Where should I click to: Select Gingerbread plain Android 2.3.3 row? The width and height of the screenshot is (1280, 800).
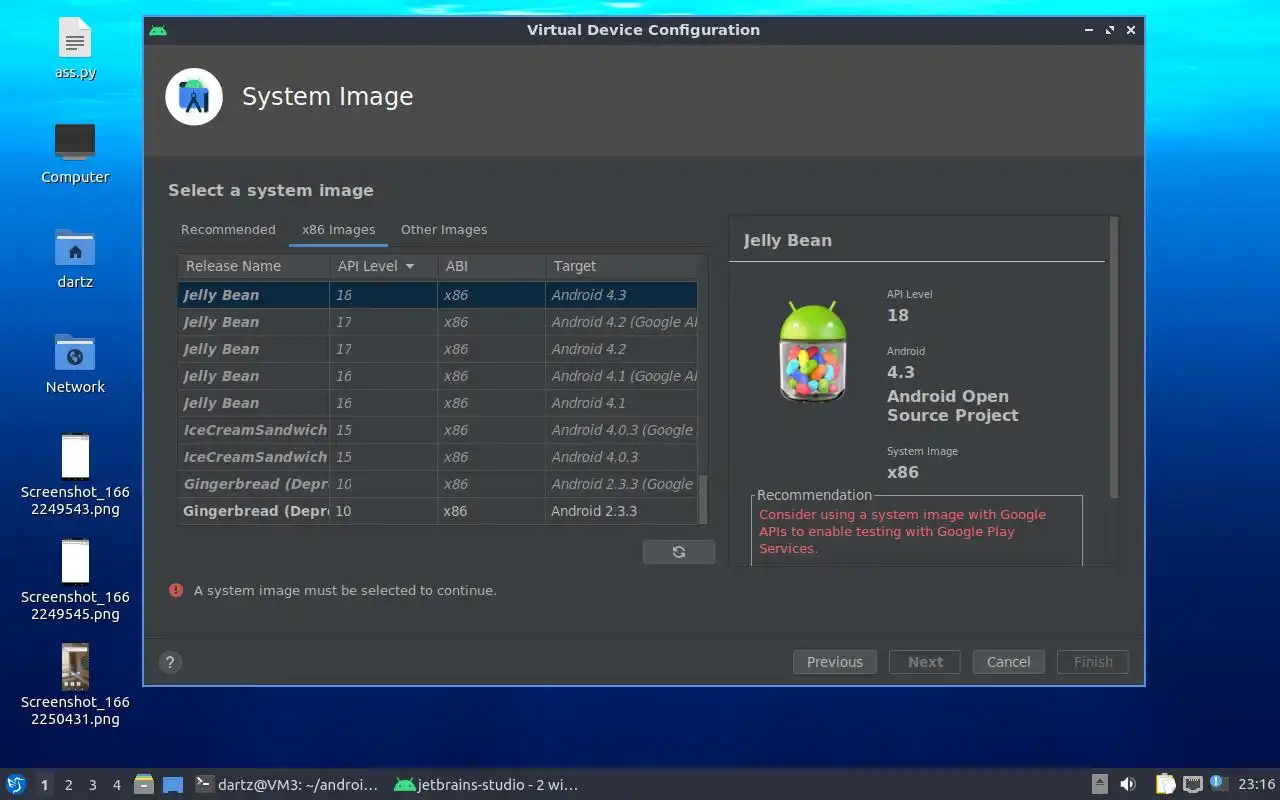pos(437,511)
